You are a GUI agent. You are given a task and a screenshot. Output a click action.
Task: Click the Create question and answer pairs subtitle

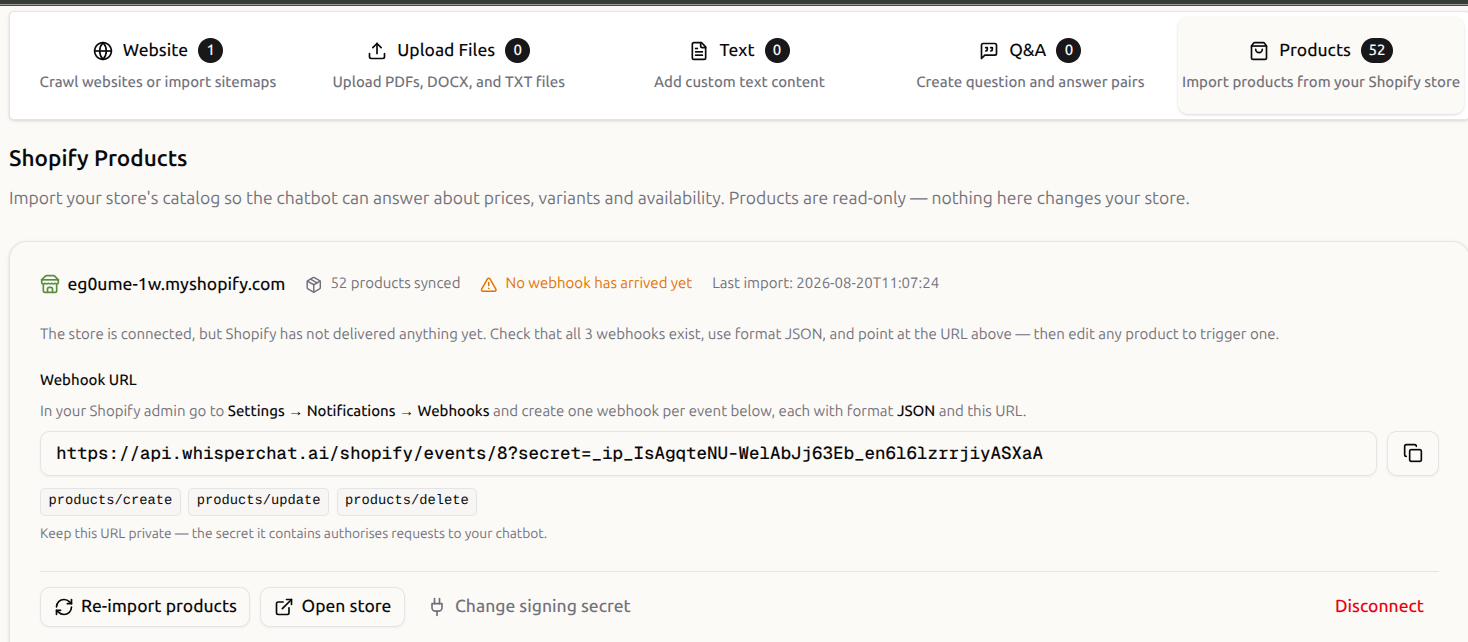[x=1030, y=82]
